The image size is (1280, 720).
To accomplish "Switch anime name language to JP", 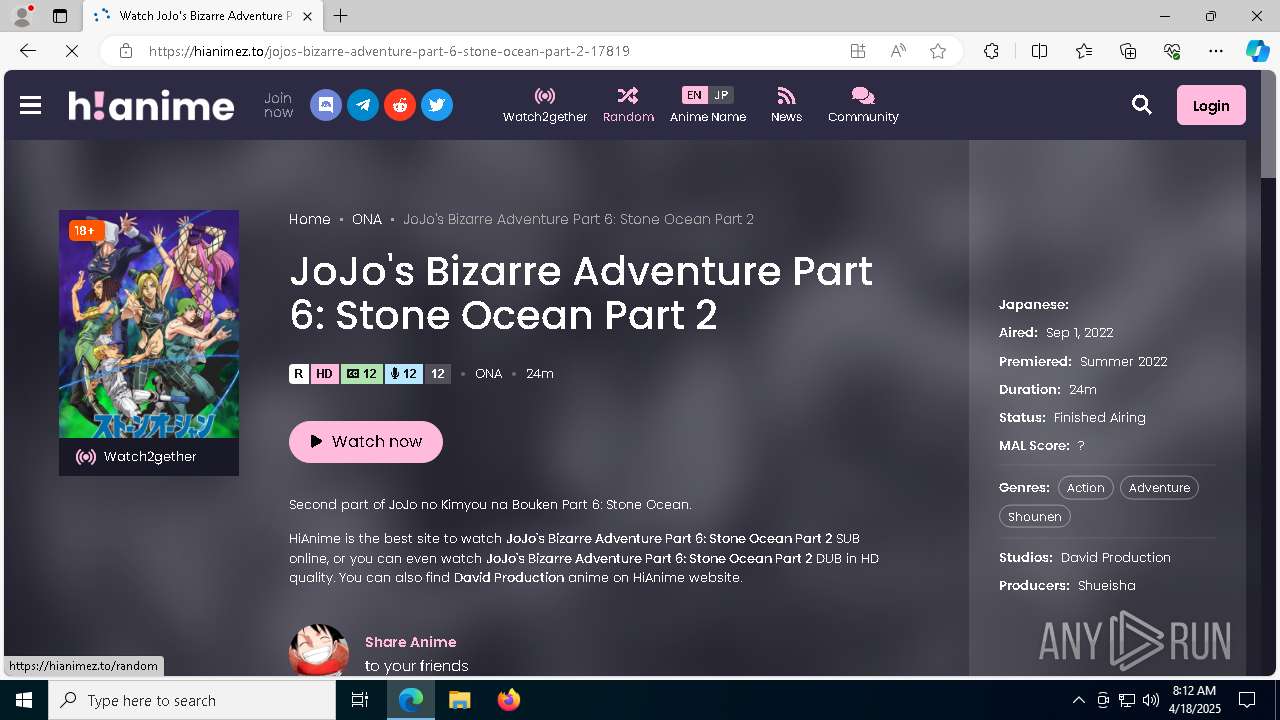I will point(721,95).
